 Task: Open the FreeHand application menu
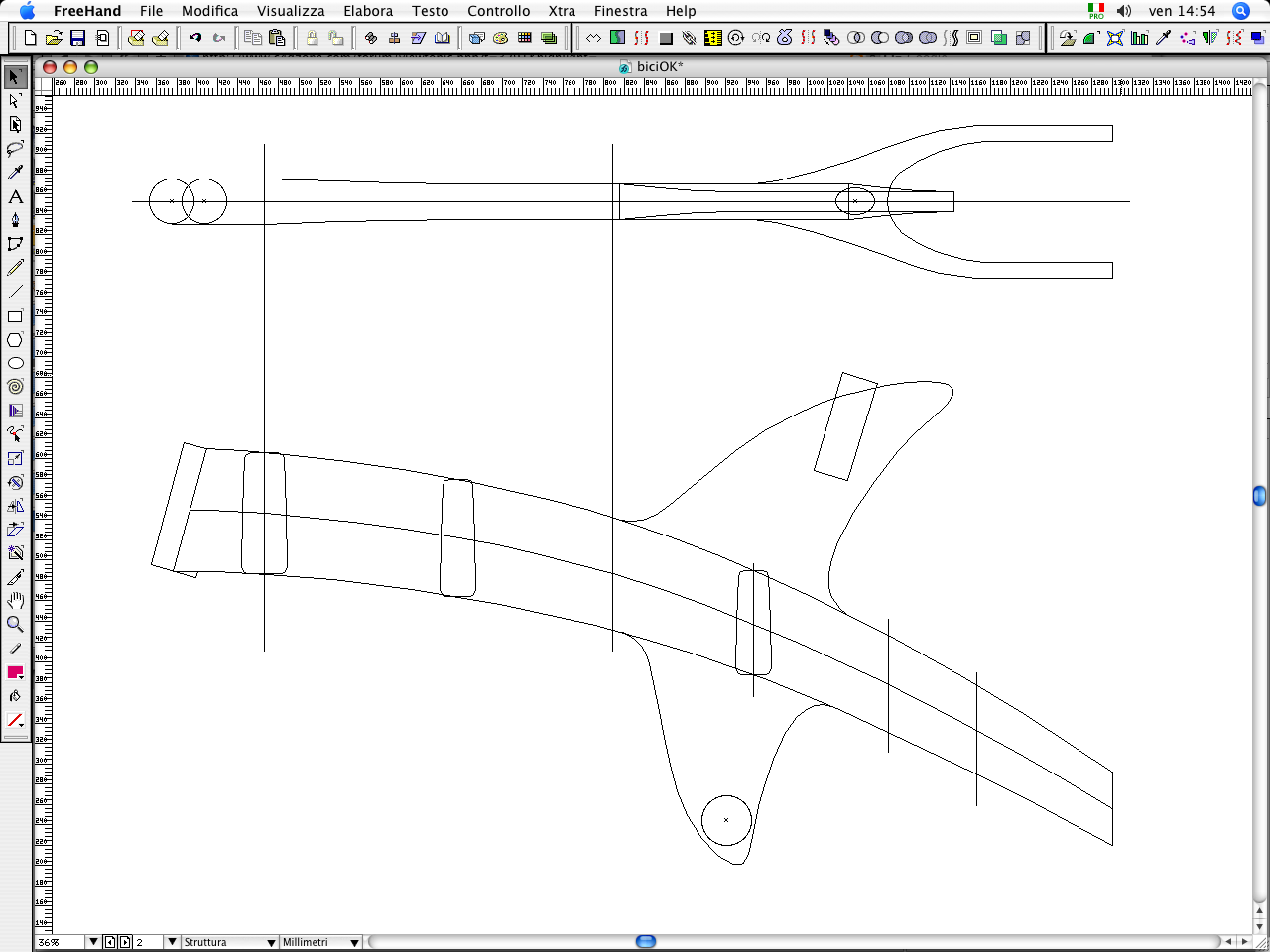pos(87,11)
